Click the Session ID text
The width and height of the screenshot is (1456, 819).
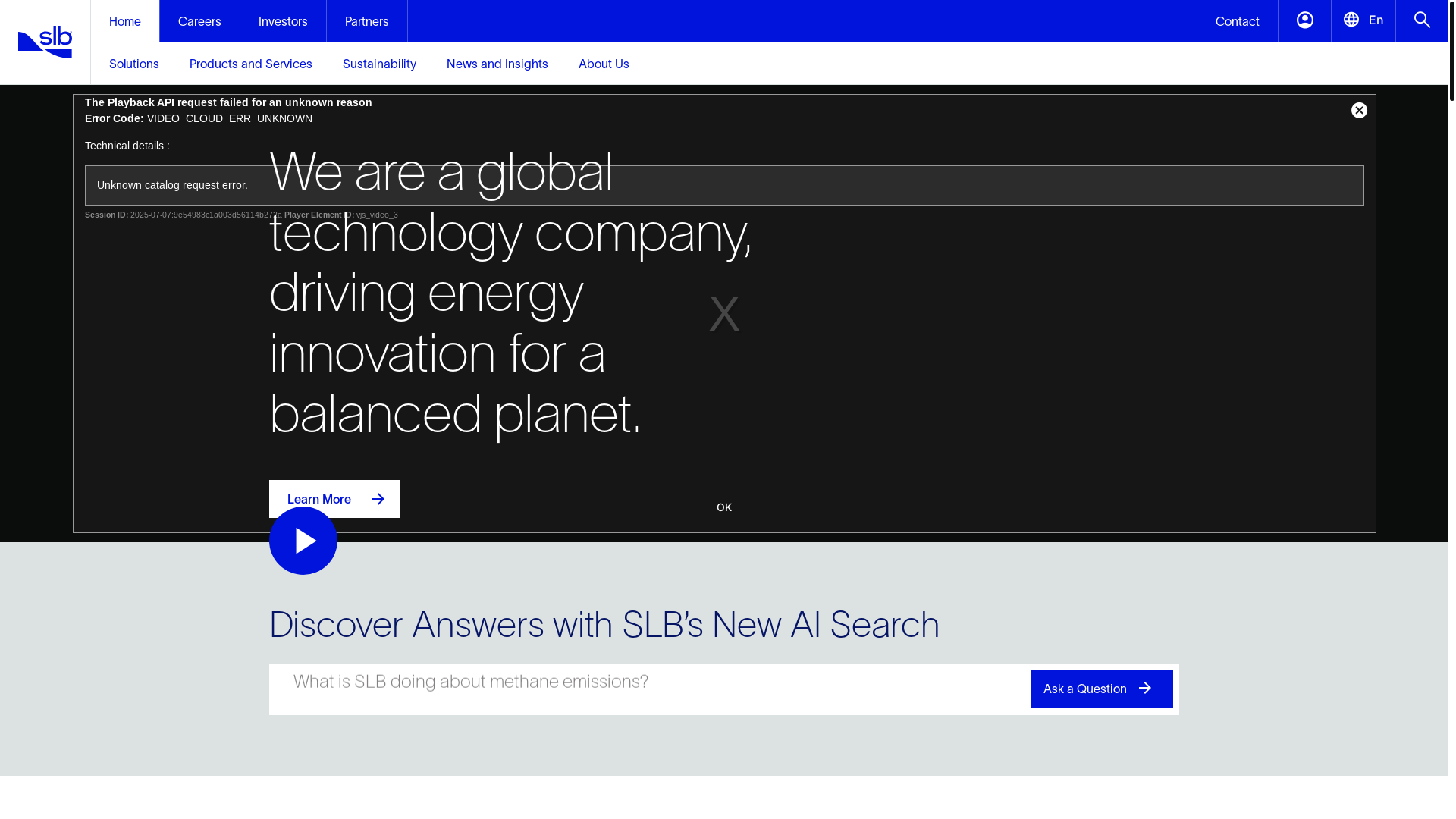tap(183, 215)
